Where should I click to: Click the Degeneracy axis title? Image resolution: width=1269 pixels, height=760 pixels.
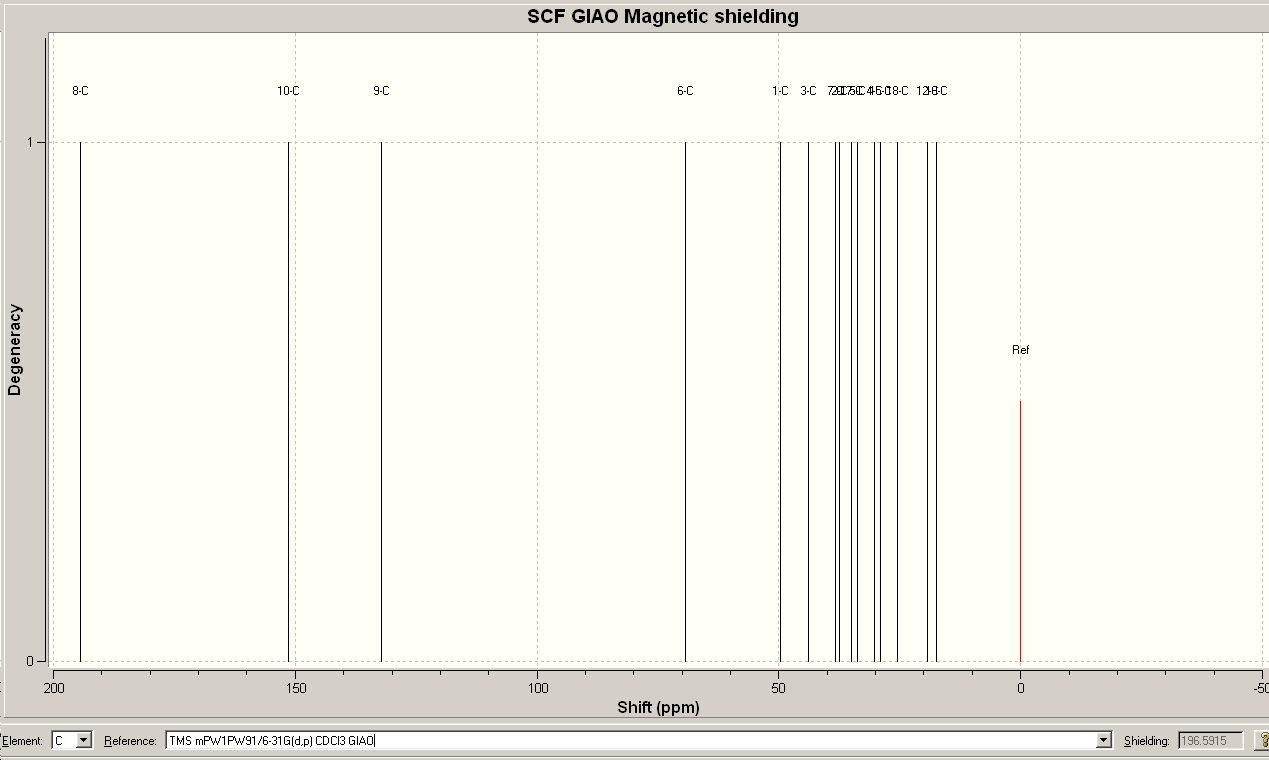14,350
